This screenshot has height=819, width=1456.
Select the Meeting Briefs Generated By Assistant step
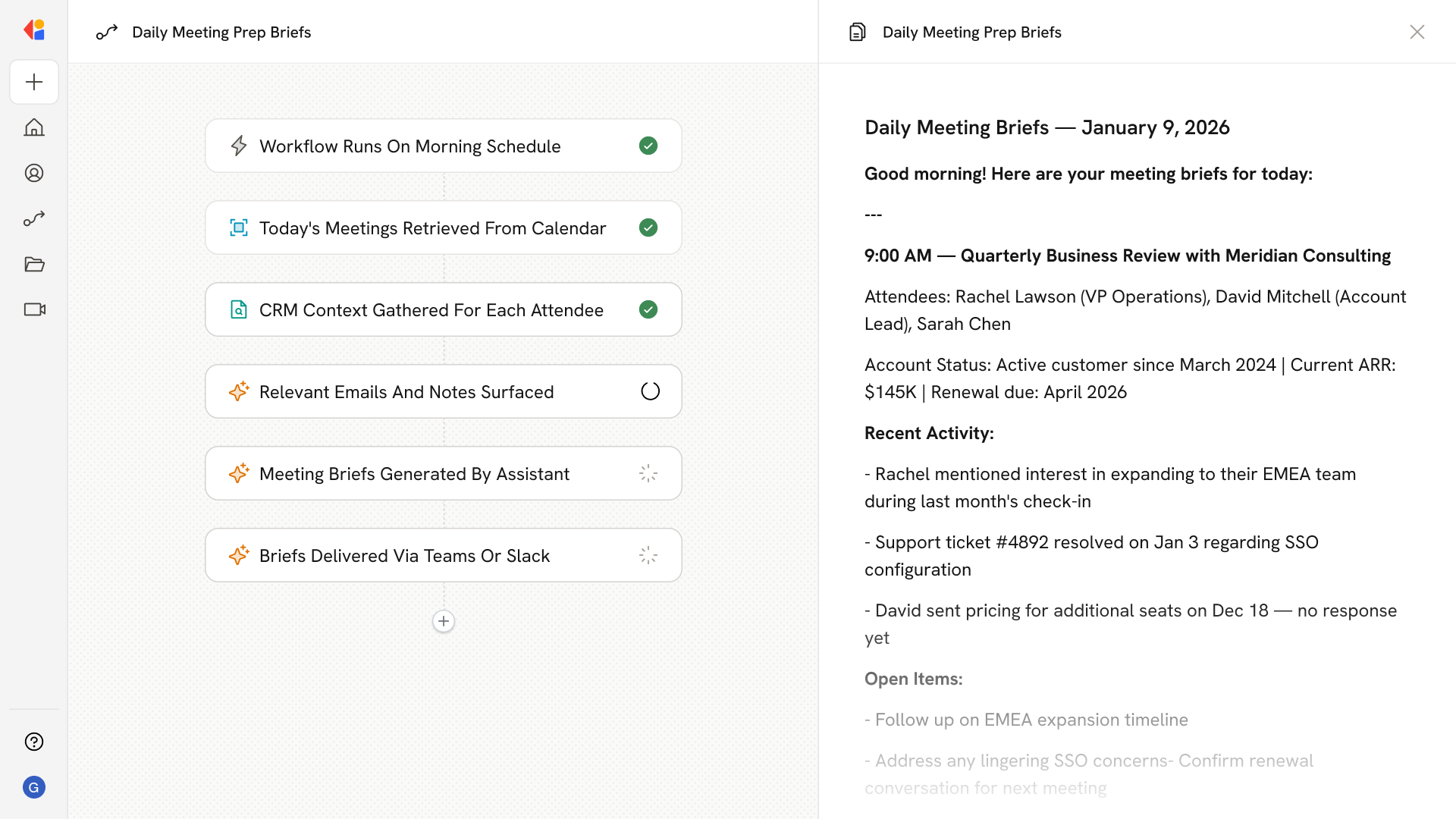(x=444, y=473)
